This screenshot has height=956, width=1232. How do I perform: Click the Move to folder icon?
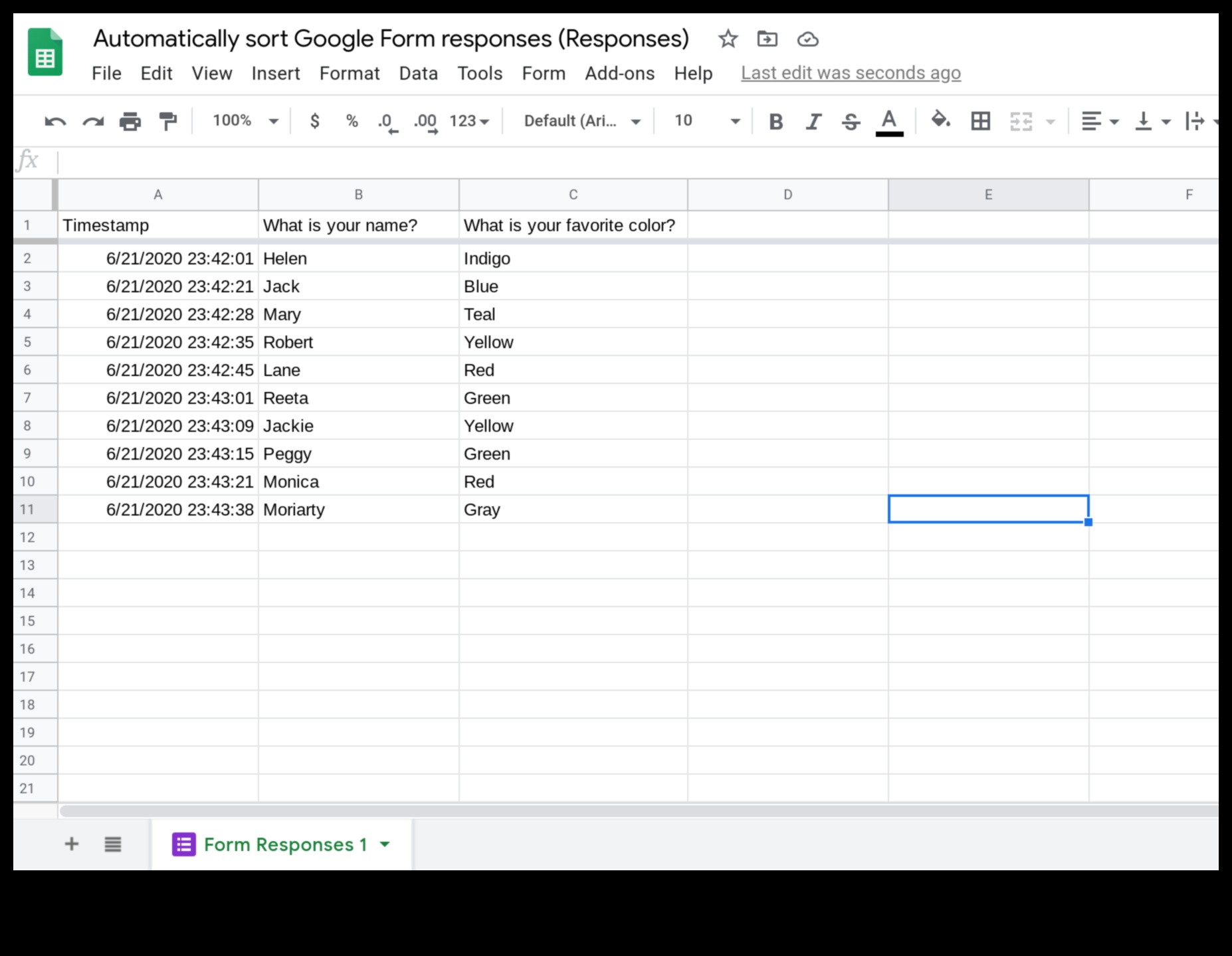[767, 39]
